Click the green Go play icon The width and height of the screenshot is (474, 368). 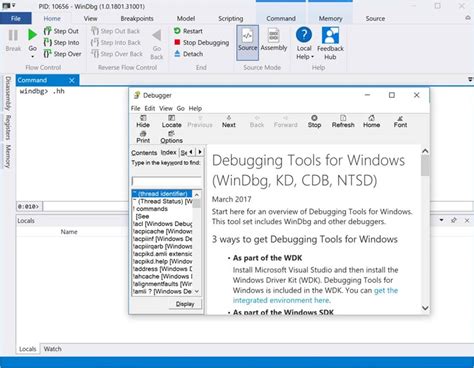[x=32, y=35]
